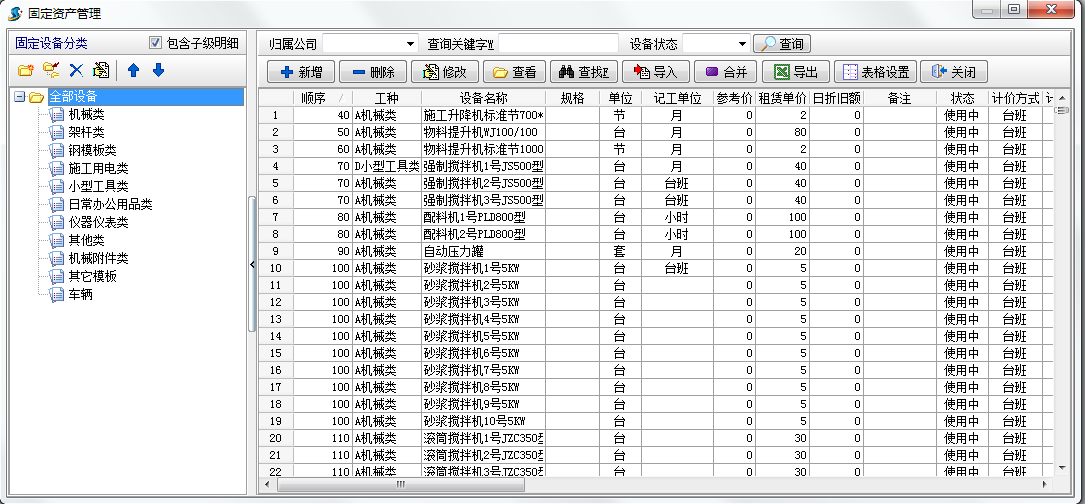1085x504 pixels.
Task: Click 查询 search button
Action: [781, 44]
